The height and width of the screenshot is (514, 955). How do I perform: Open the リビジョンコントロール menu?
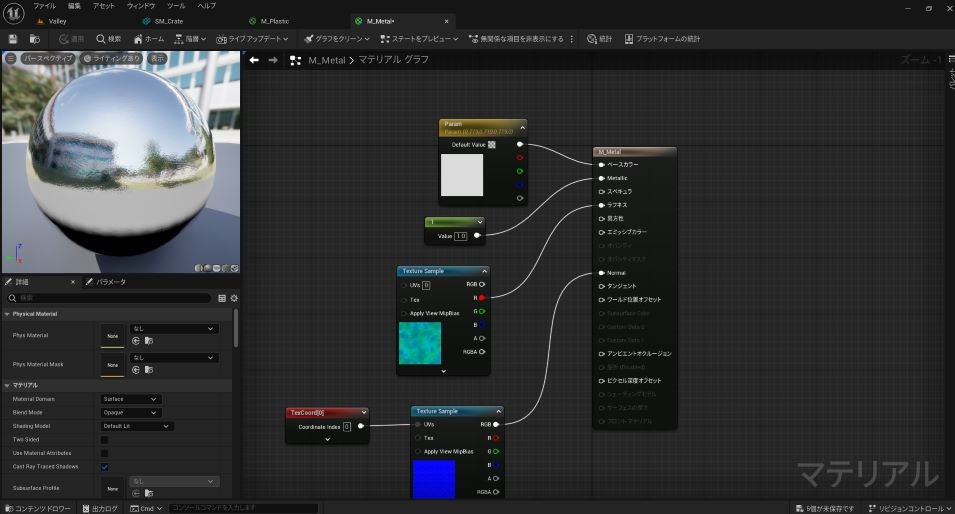[910, 509]
